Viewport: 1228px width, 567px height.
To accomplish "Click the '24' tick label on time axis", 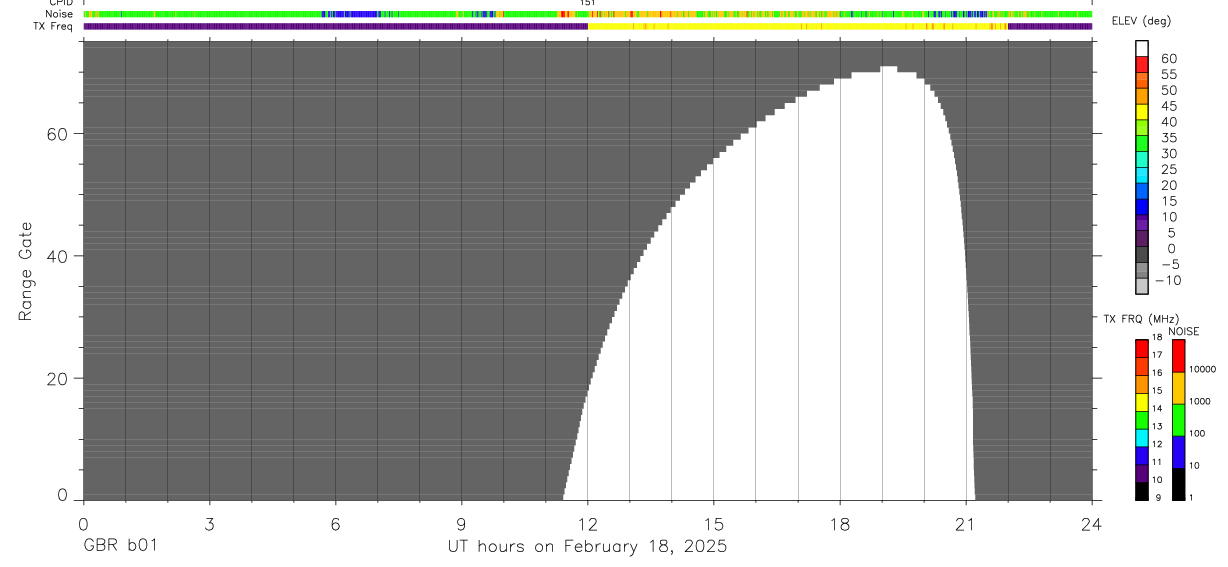I will pos(1092,523).
